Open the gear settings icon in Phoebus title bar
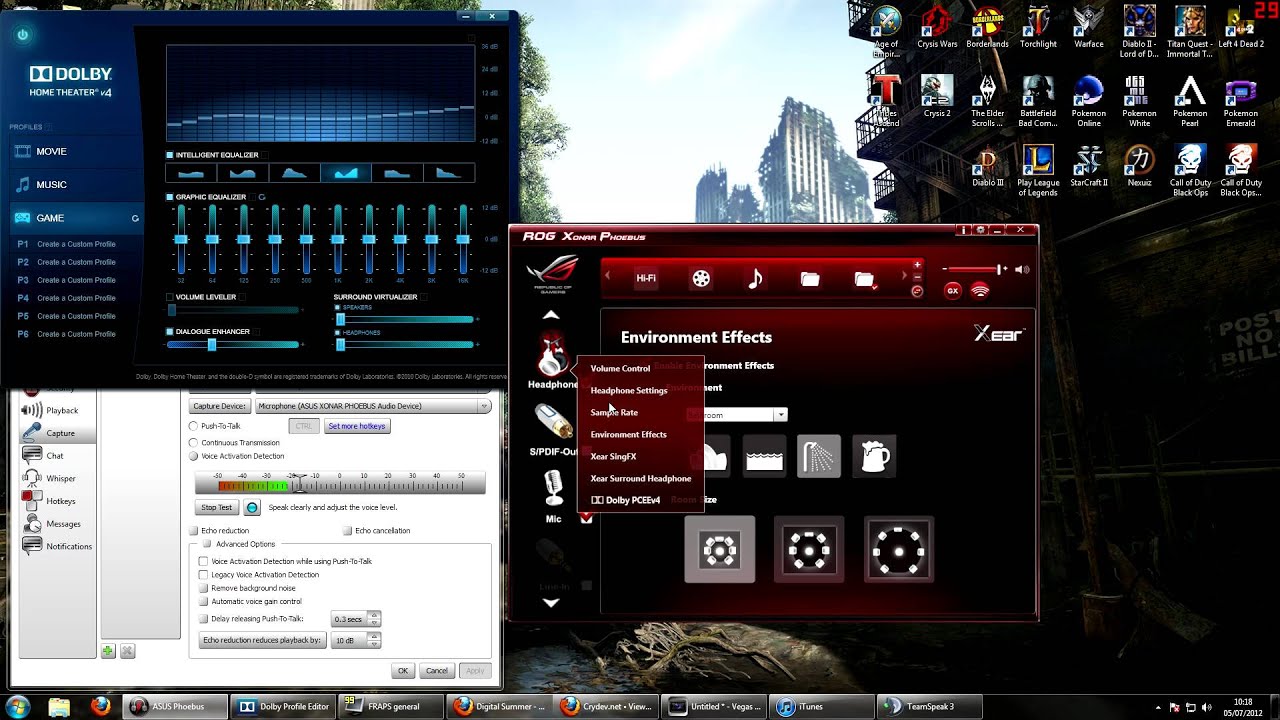This screenshot has width=1280, height=720. (x=981, y=230)
